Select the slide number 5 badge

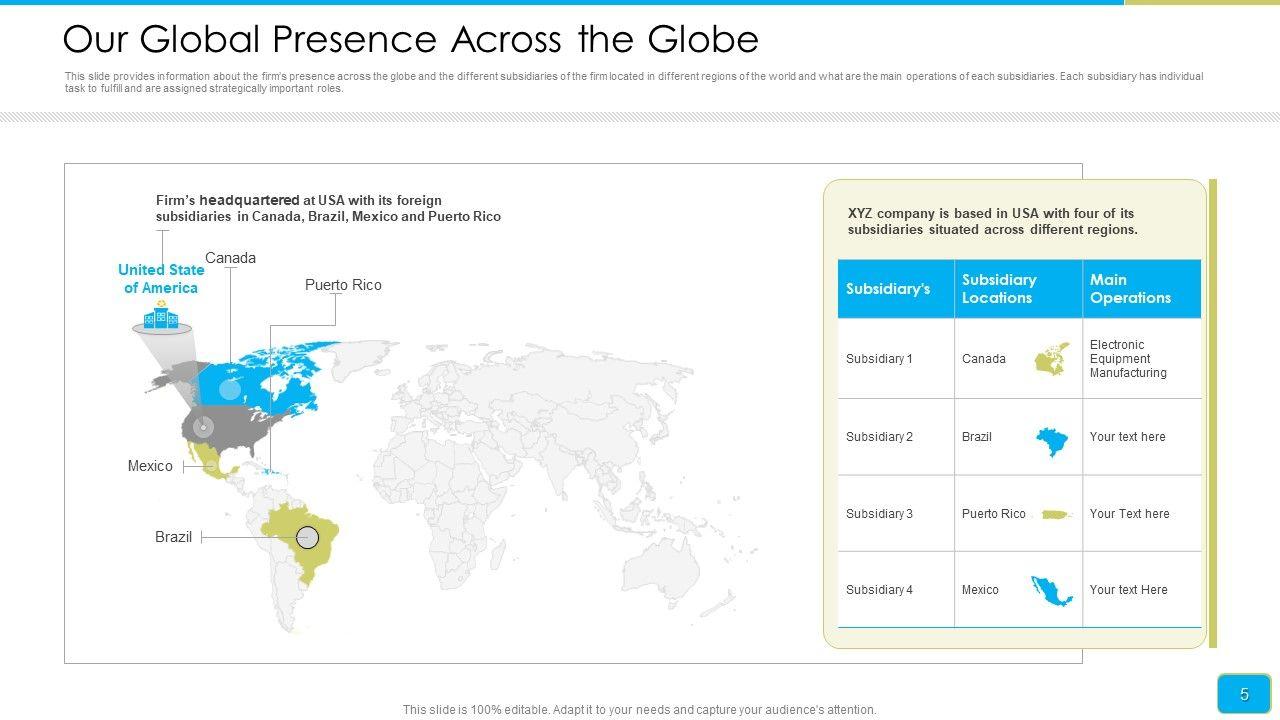pos(1244,694)
